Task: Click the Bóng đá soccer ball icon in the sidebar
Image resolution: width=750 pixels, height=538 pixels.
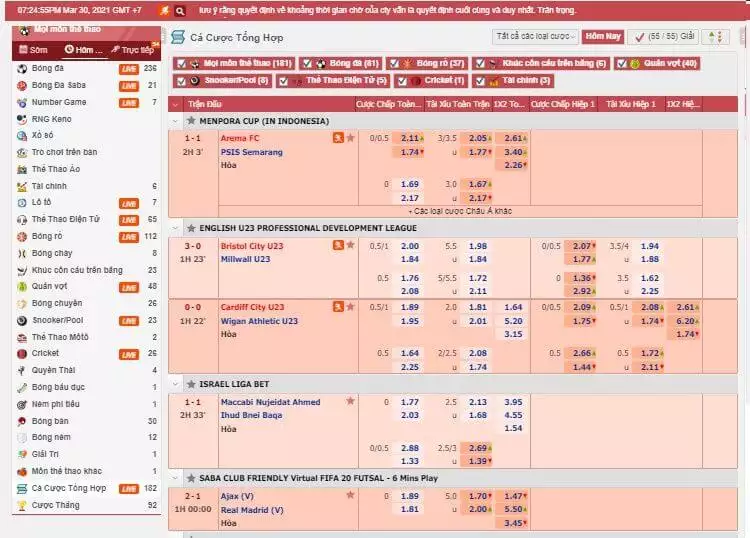Action: (x=22, y=68)
